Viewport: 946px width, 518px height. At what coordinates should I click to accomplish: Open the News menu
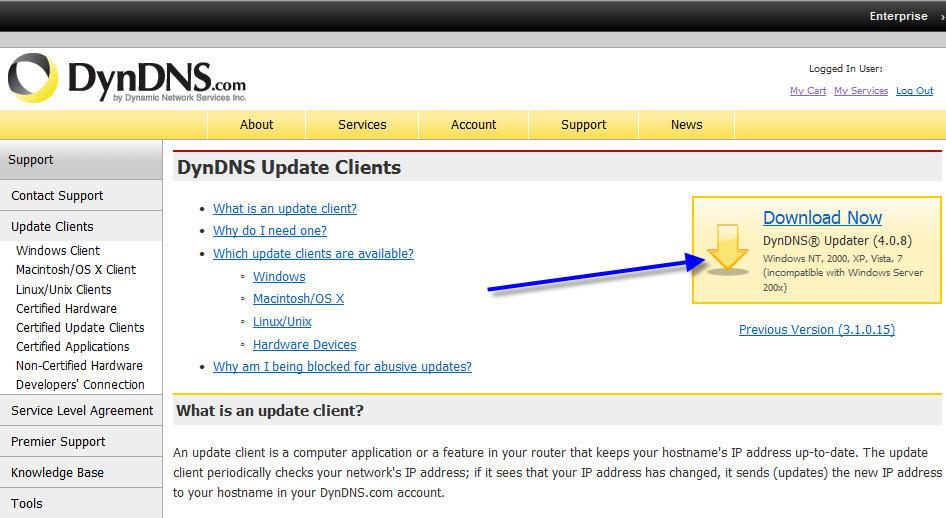(687, 125)
